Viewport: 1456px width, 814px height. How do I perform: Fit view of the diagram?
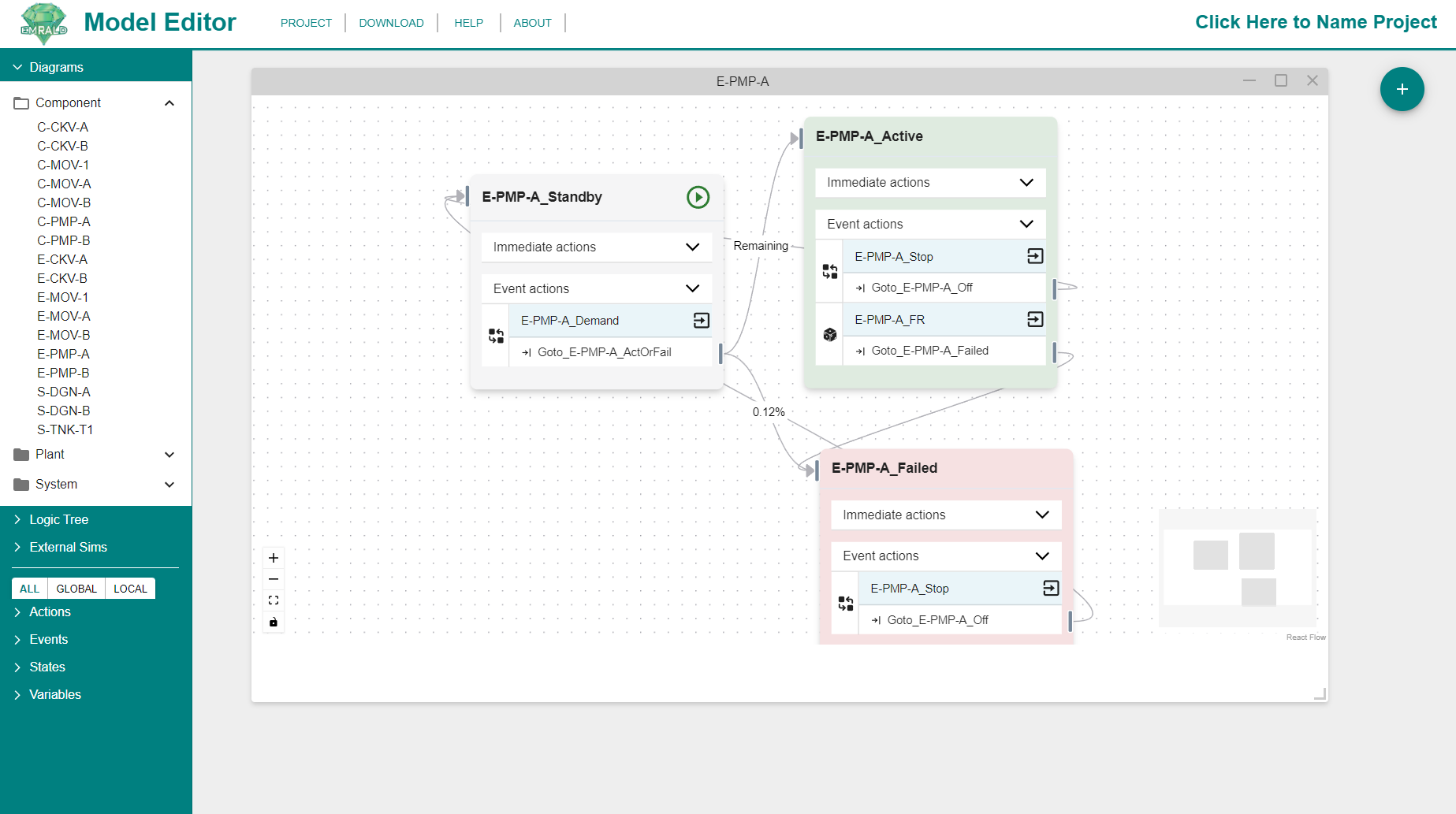pos(274,600)
